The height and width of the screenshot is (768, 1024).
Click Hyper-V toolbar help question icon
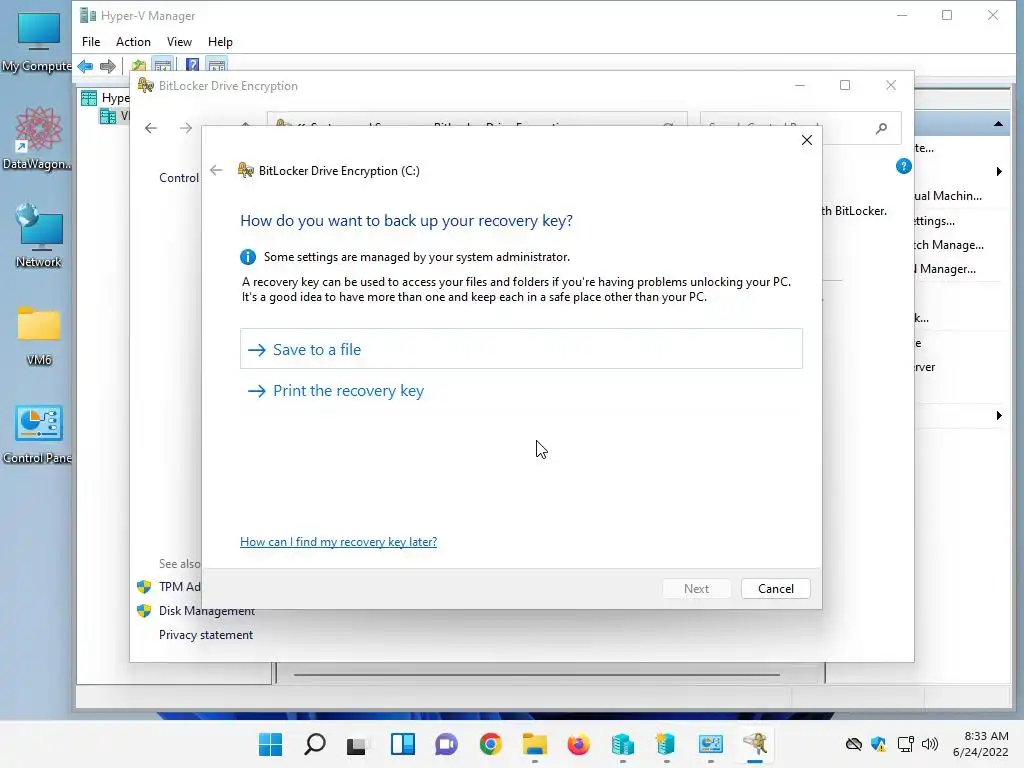[x=192, y=65]
